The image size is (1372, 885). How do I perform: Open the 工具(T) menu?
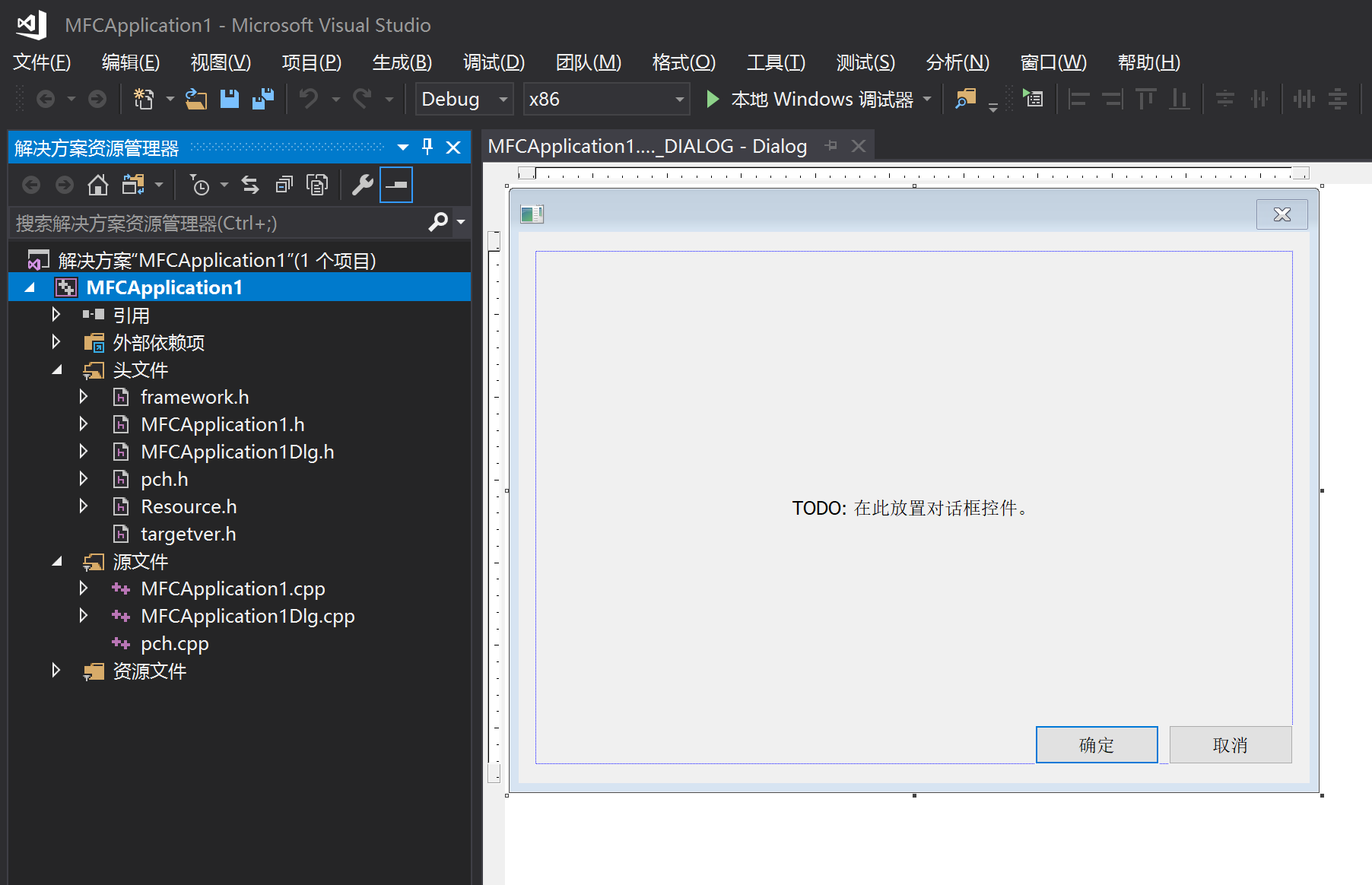click(776, 62)
